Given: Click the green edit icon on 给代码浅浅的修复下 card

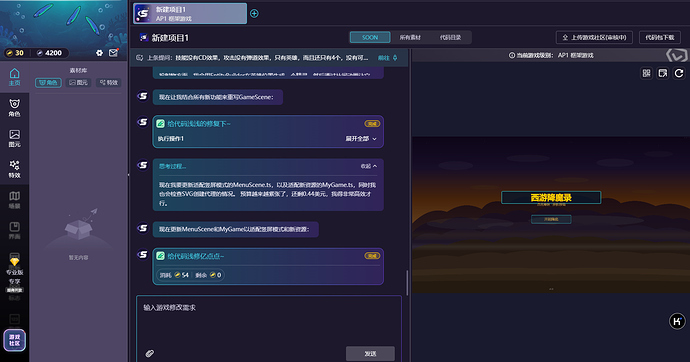Looking at the screenshot, I should (161, 124).
